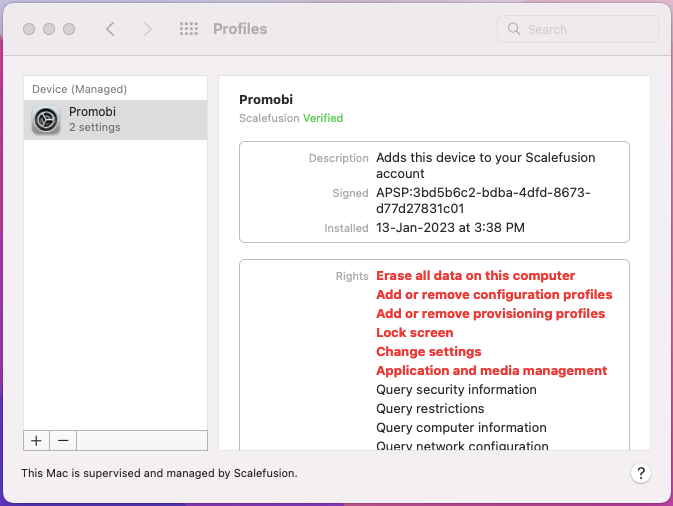Go forward with the right chevron arrow

tap(148, 29)
